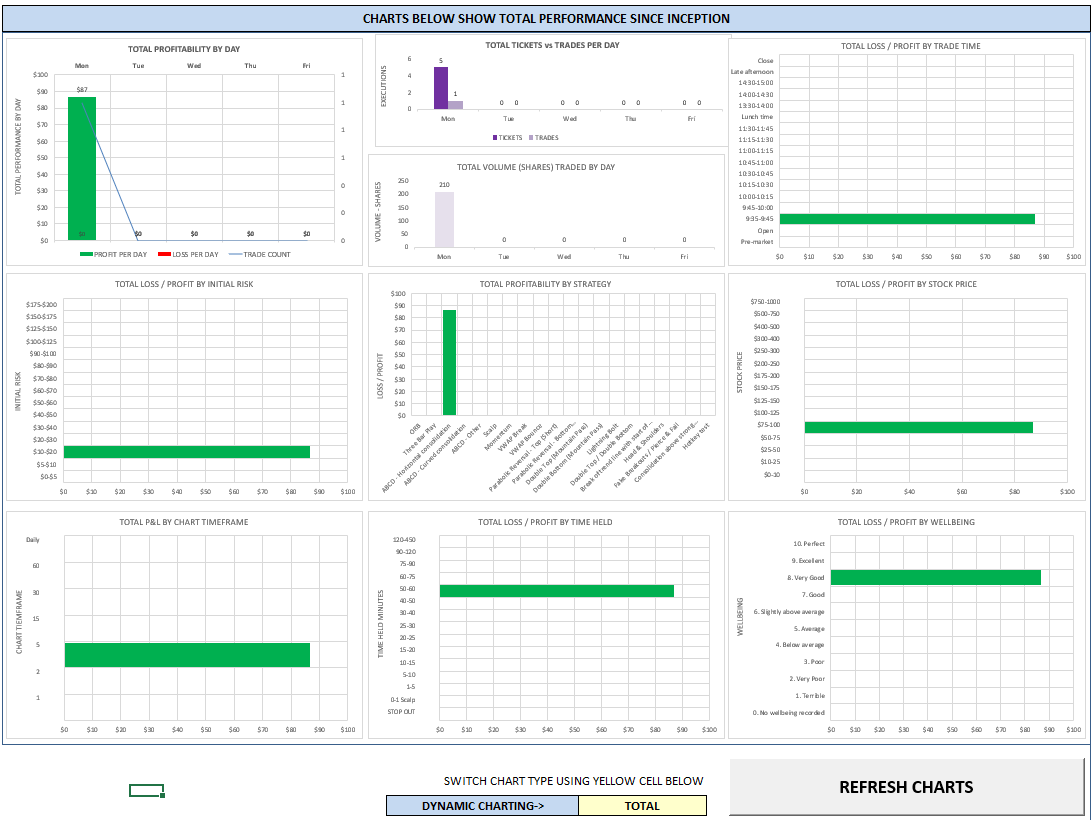Click the REFRESH CHARTS button
The height and width of the screenshot is (820, 1091).
(906, 787)
